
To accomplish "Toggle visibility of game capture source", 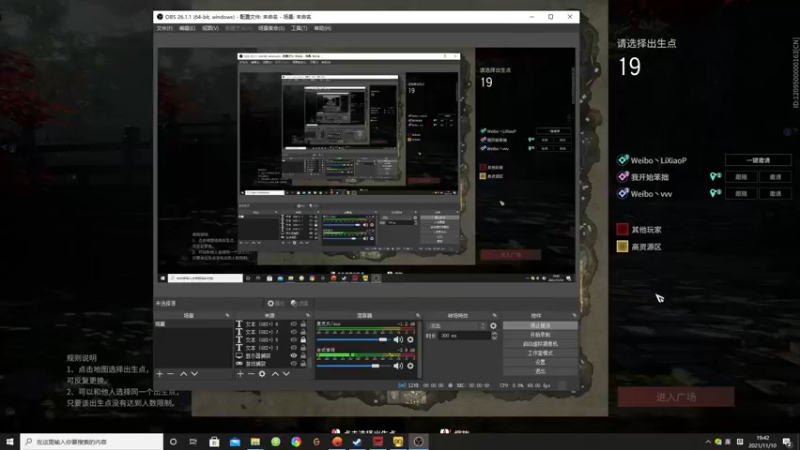I will pyautogui.click(x=293, y=363).
